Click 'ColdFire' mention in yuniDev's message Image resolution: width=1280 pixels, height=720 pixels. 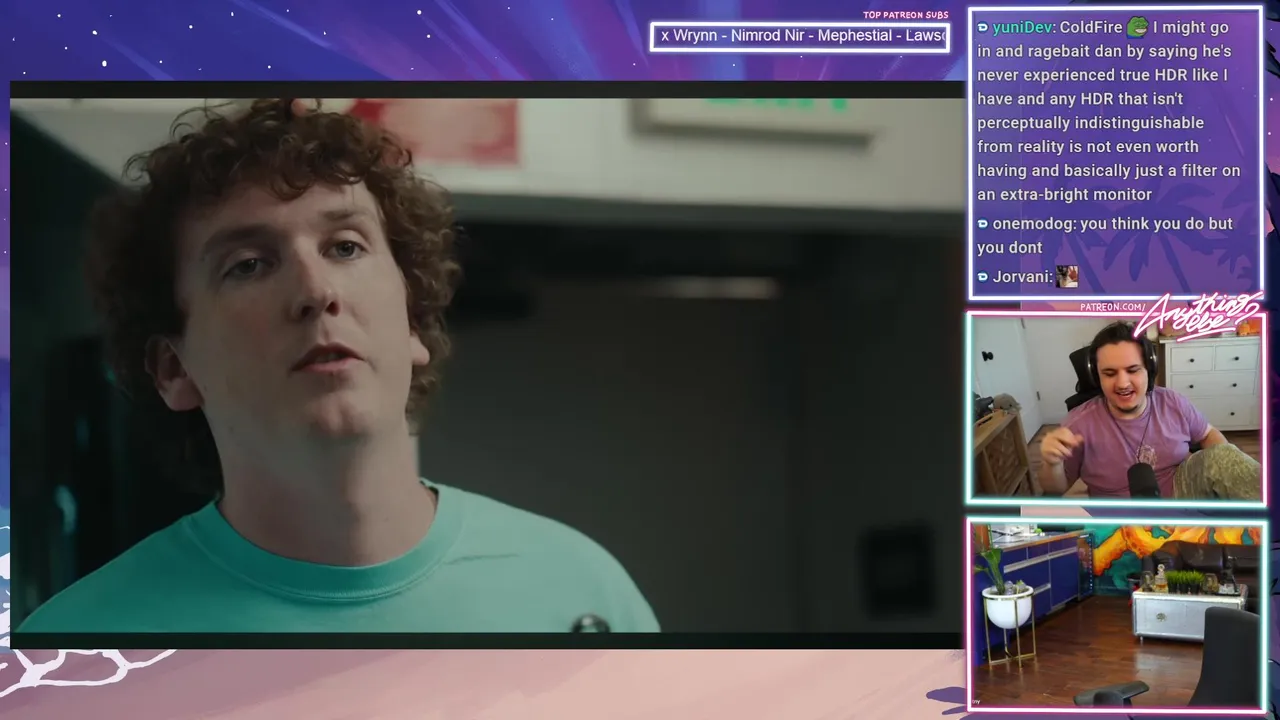click(x=1091, y=27)
